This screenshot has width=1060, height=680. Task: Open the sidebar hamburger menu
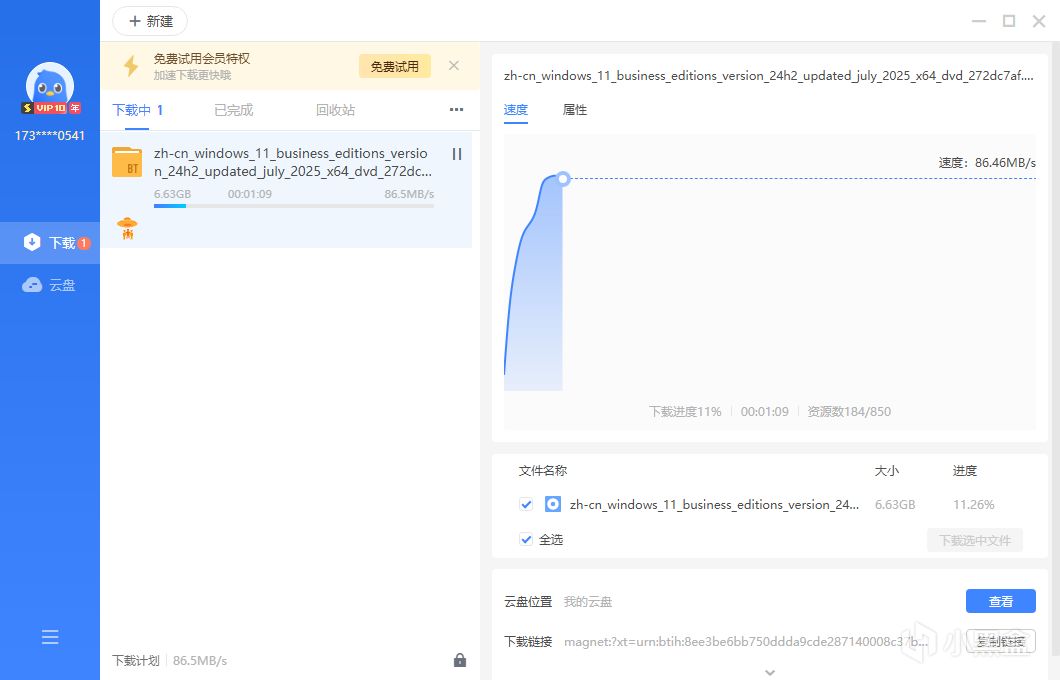point(50,637)
